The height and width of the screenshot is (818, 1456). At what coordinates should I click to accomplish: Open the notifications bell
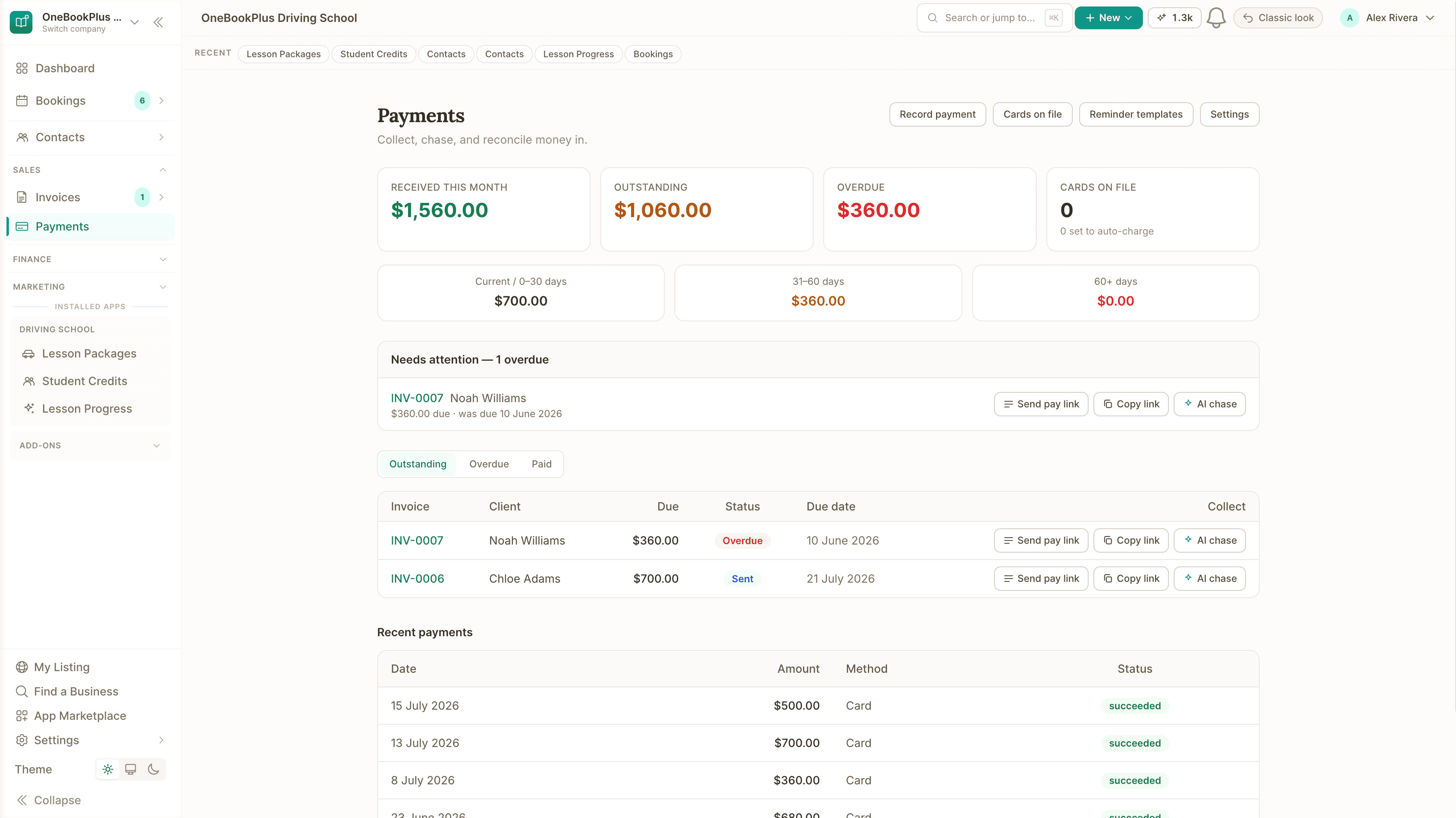pyautogui.click(x=1216, y=18)
